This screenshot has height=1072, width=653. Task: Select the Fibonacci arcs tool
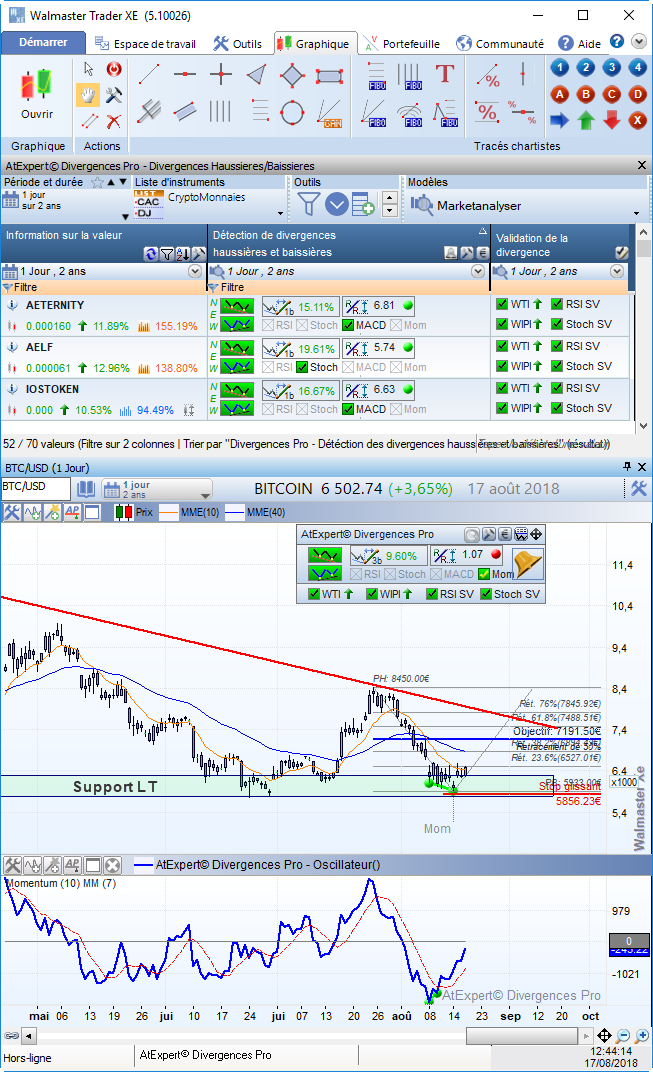tap(410, 114)
